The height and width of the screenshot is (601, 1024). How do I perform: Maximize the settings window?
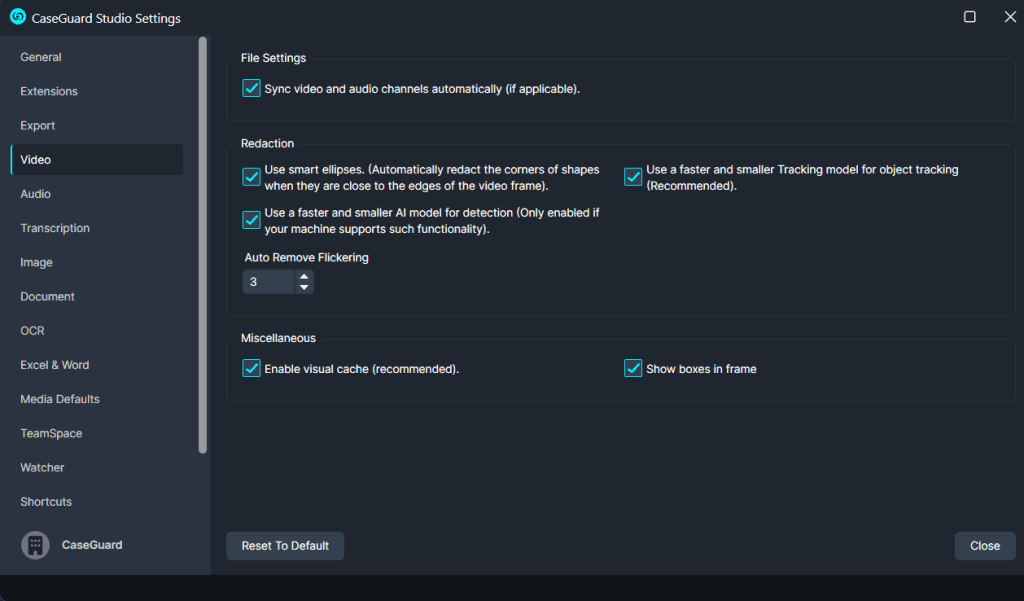point(969,17)
